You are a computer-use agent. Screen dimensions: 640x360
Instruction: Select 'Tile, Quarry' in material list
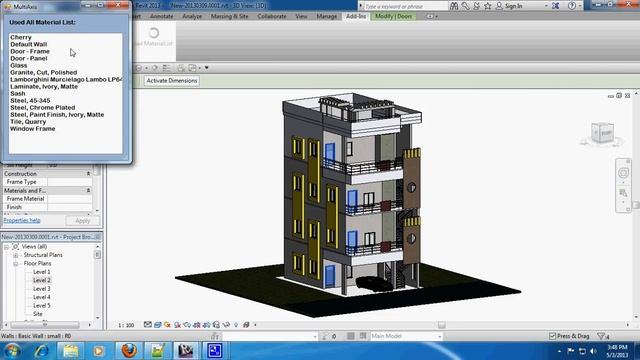(28, 122)
